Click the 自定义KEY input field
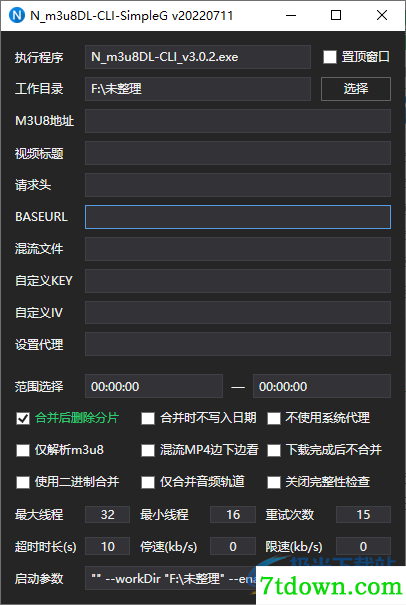This screenshot has width=406, height=605. [238, 281]
